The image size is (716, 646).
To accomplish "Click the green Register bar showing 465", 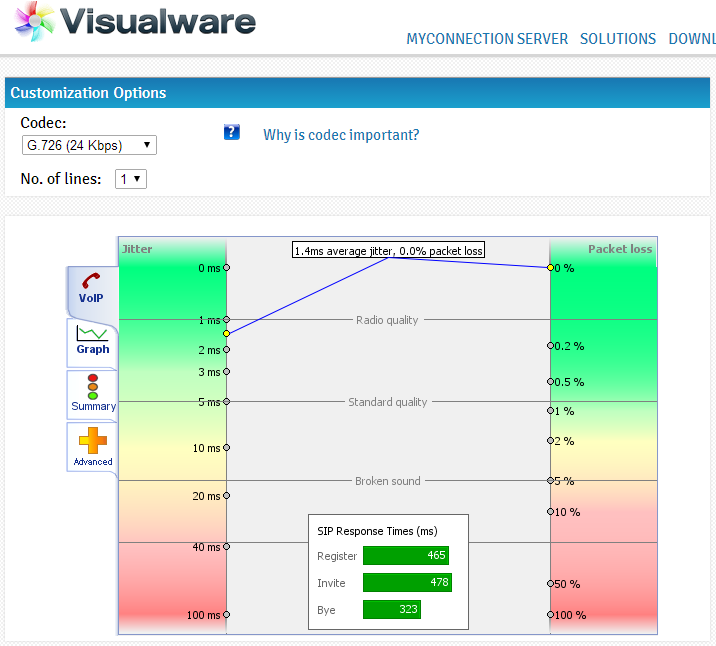I will [406, 555].
